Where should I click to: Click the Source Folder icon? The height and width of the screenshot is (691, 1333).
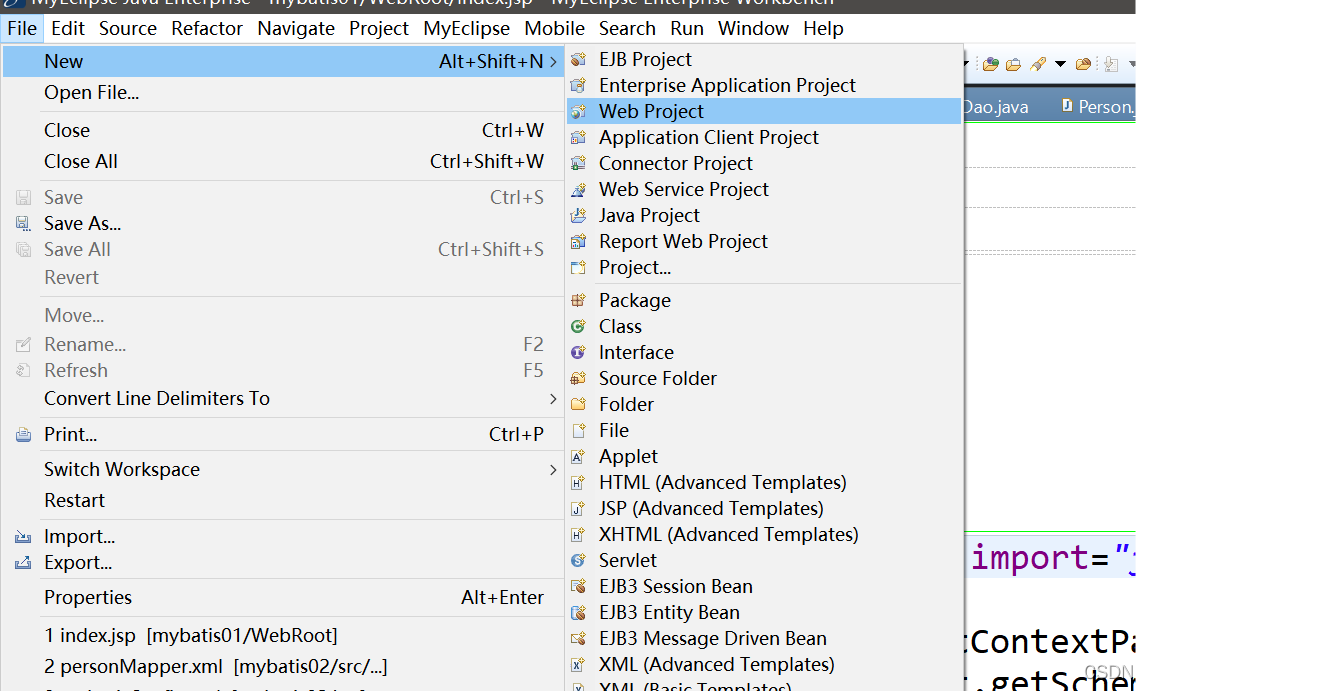[x=578, y=379]
